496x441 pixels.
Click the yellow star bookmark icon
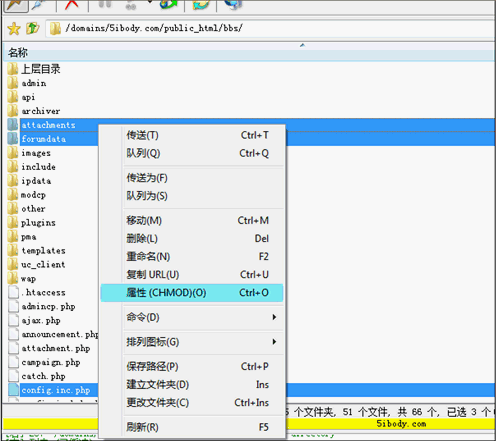14,29
